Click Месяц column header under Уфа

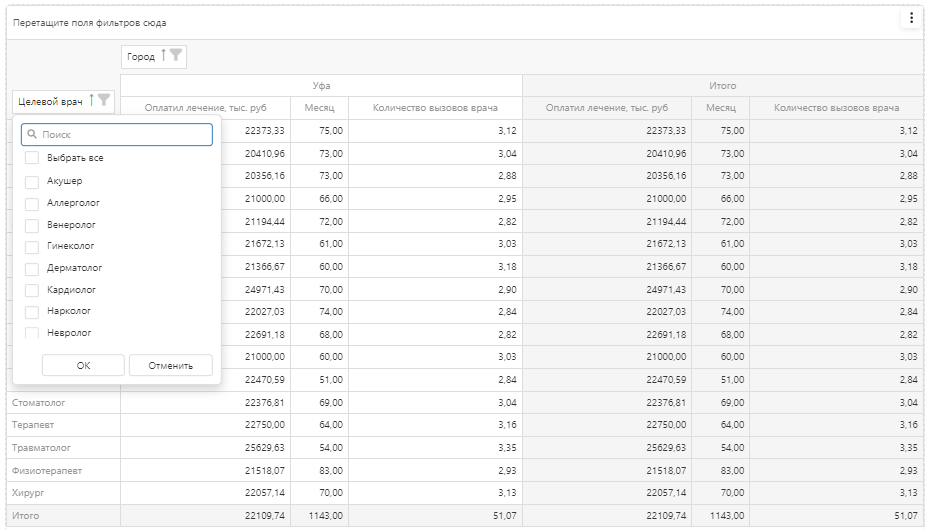point(320,108)
